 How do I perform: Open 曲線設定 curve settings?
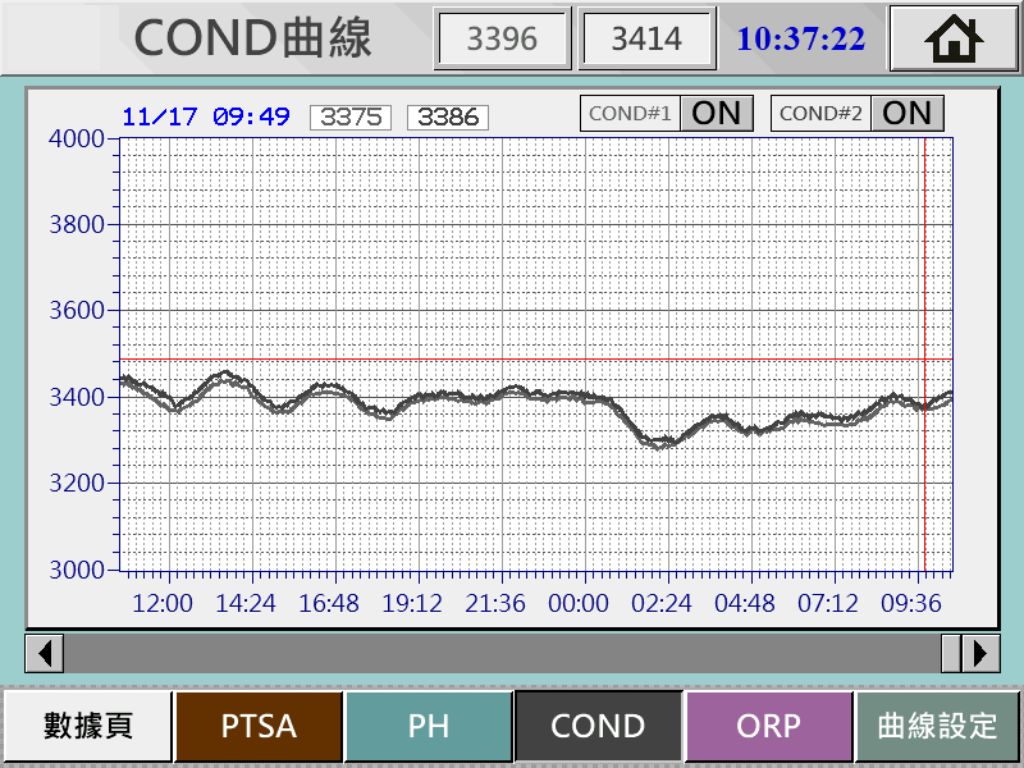point(938,726)
